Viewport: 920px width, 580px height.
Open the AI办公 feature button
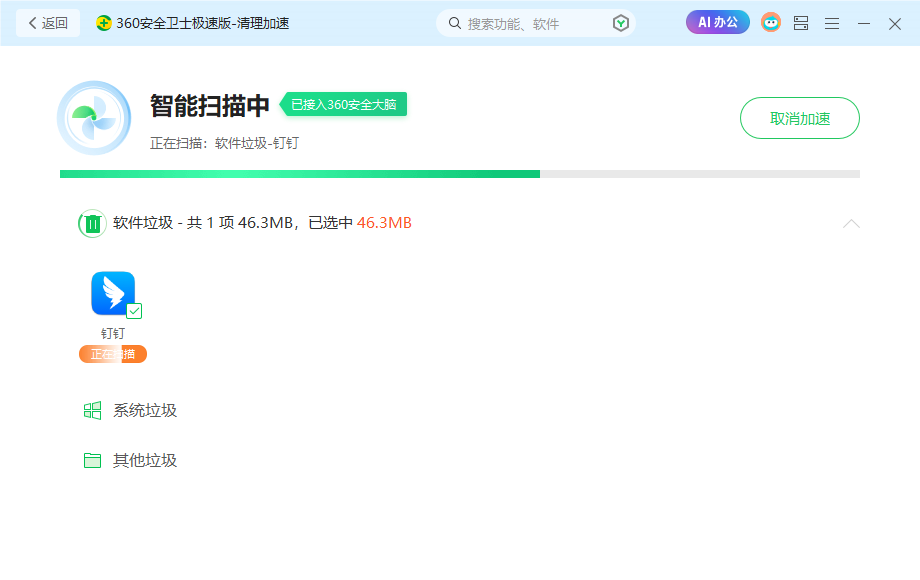(x=717, y=21)
